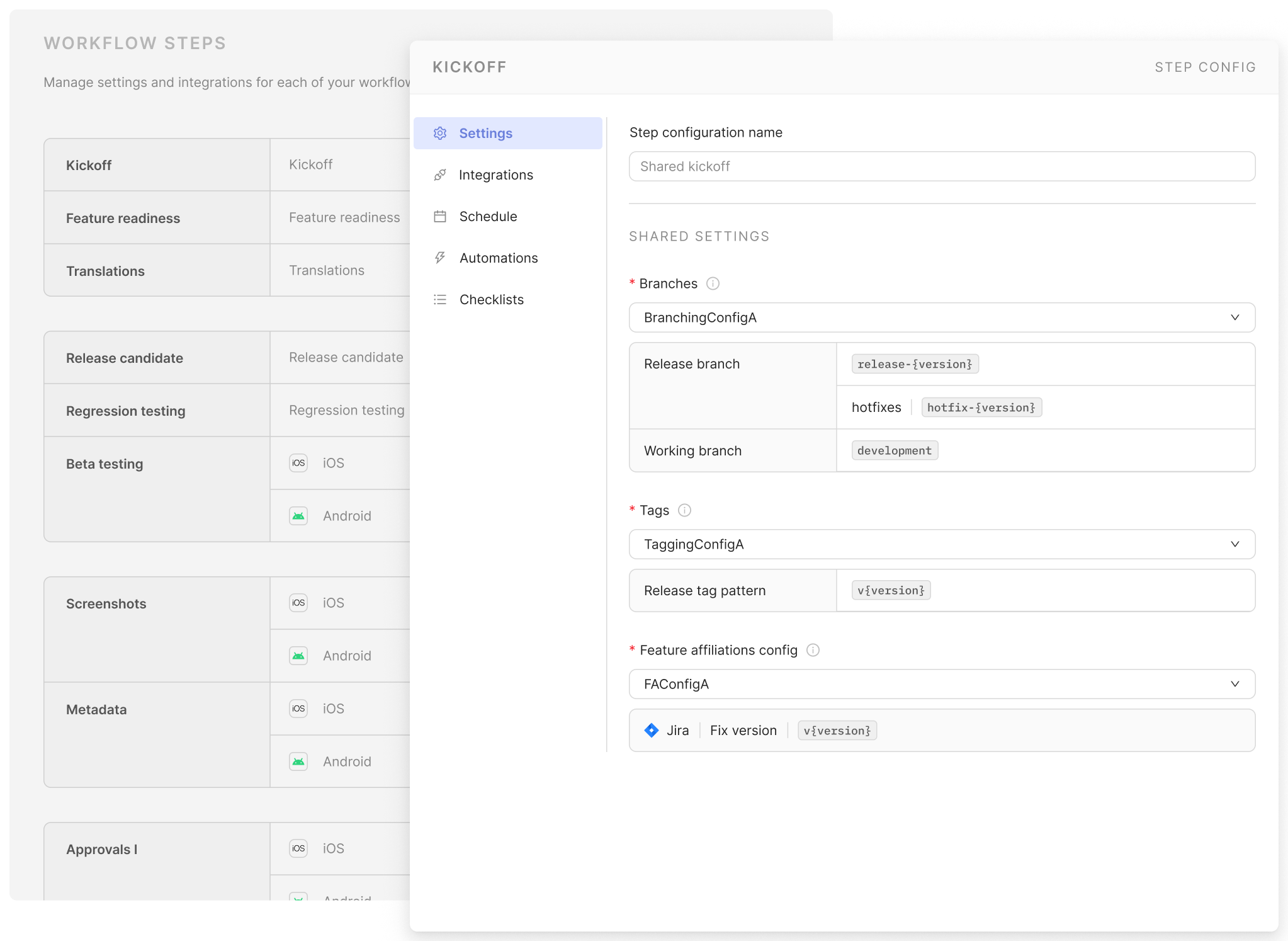Click the info icon next to Branches
The width and height of the screenshot is (1288, 941).
pyautogui.click(x=713, y=283)
